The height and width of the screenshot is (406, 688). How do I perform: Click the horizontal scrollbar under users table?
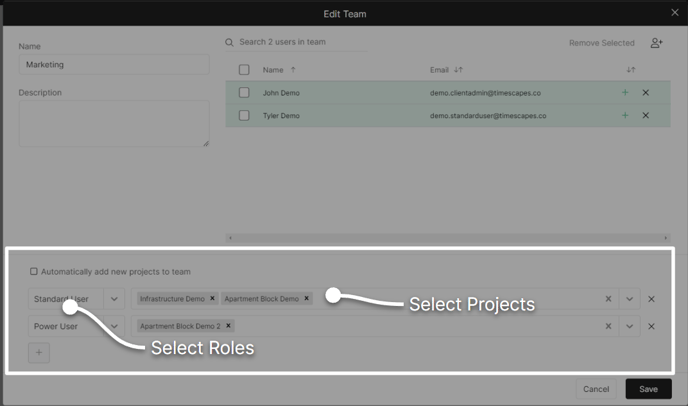[x=448, y=238]
